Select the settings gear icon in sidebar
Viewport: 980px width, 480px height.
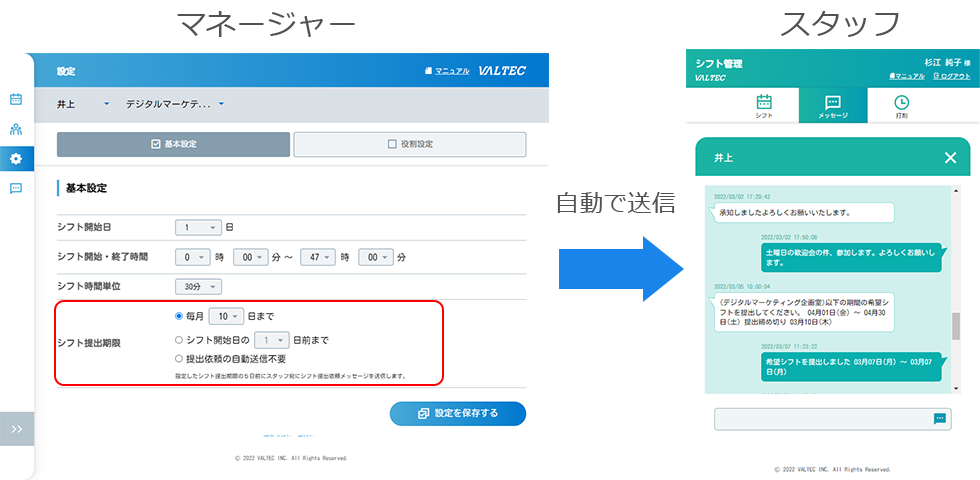[x=16, y=159]
